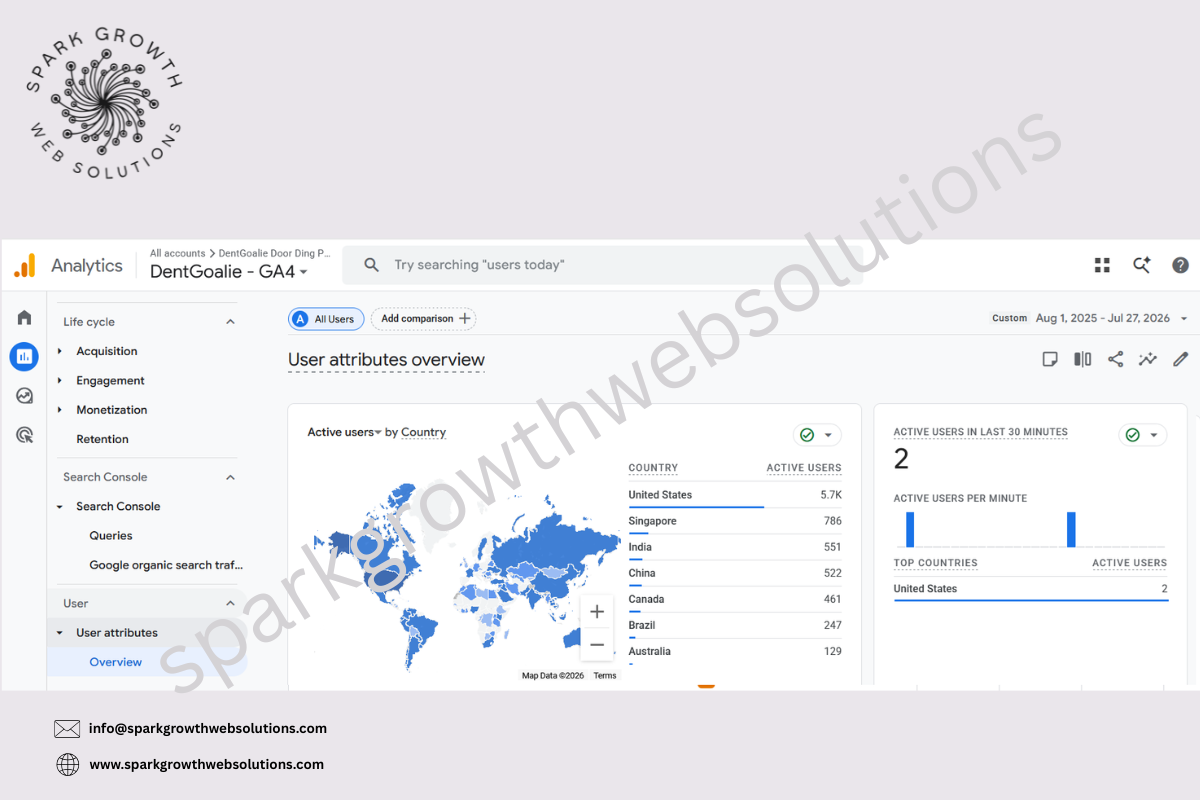Collapse the User section chevron
Viewport: 1200px width, 800px height.
pyautogui.click(x=230, y=603)
